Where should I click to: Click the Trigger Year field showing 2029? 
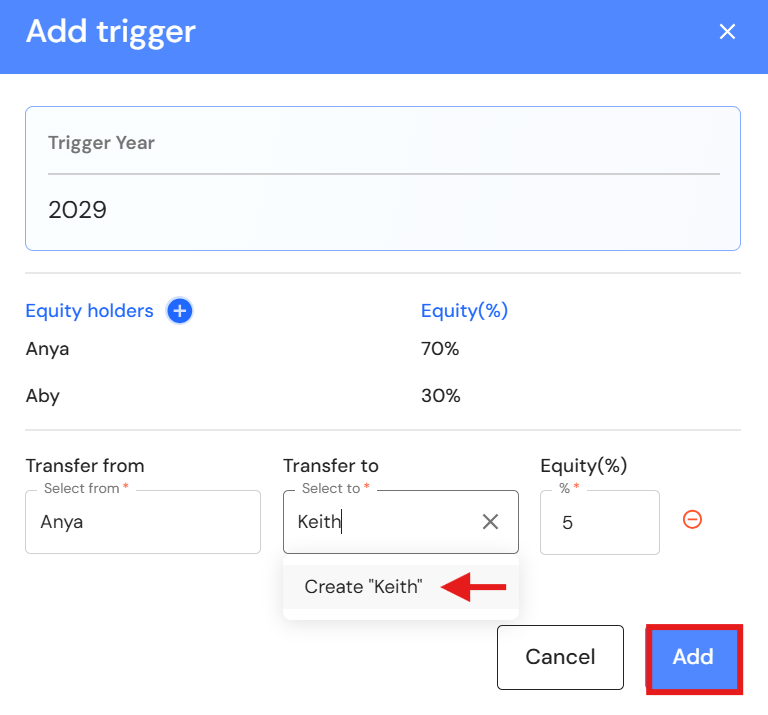point(383,210)
